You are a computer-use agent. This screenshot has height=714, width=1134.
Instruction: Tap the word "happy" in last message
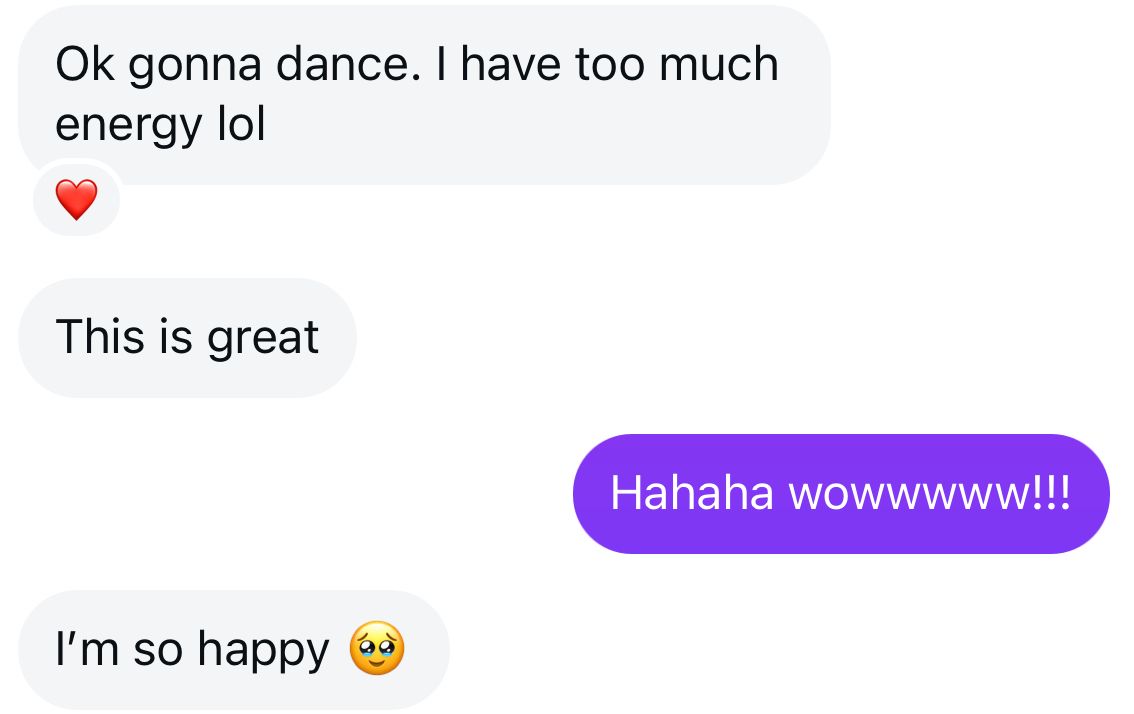[263, 651]
